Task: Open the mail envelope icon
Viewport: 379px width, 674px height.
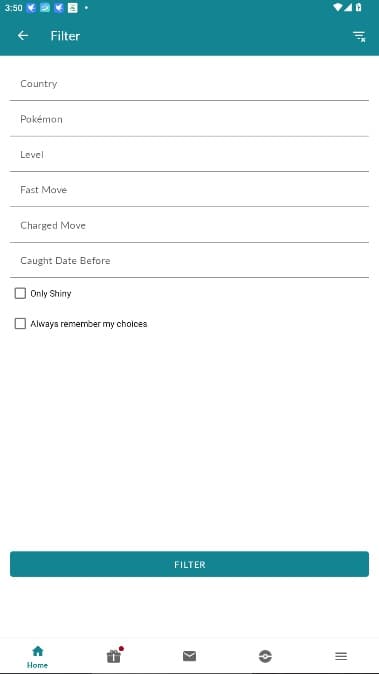Action: point(190,656)
